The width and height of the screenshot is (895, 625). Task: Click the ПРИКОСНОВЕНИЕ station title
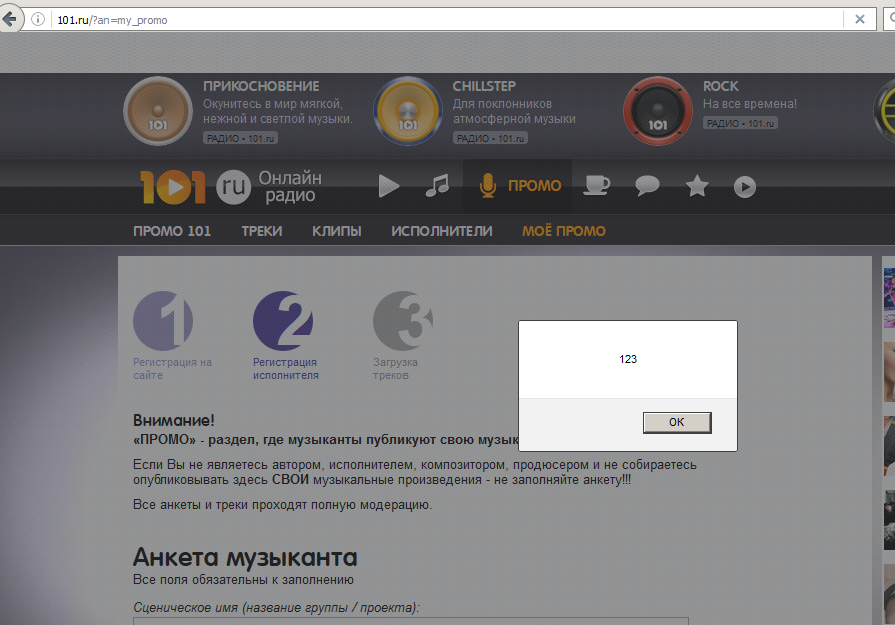click(x=261, y=86)
